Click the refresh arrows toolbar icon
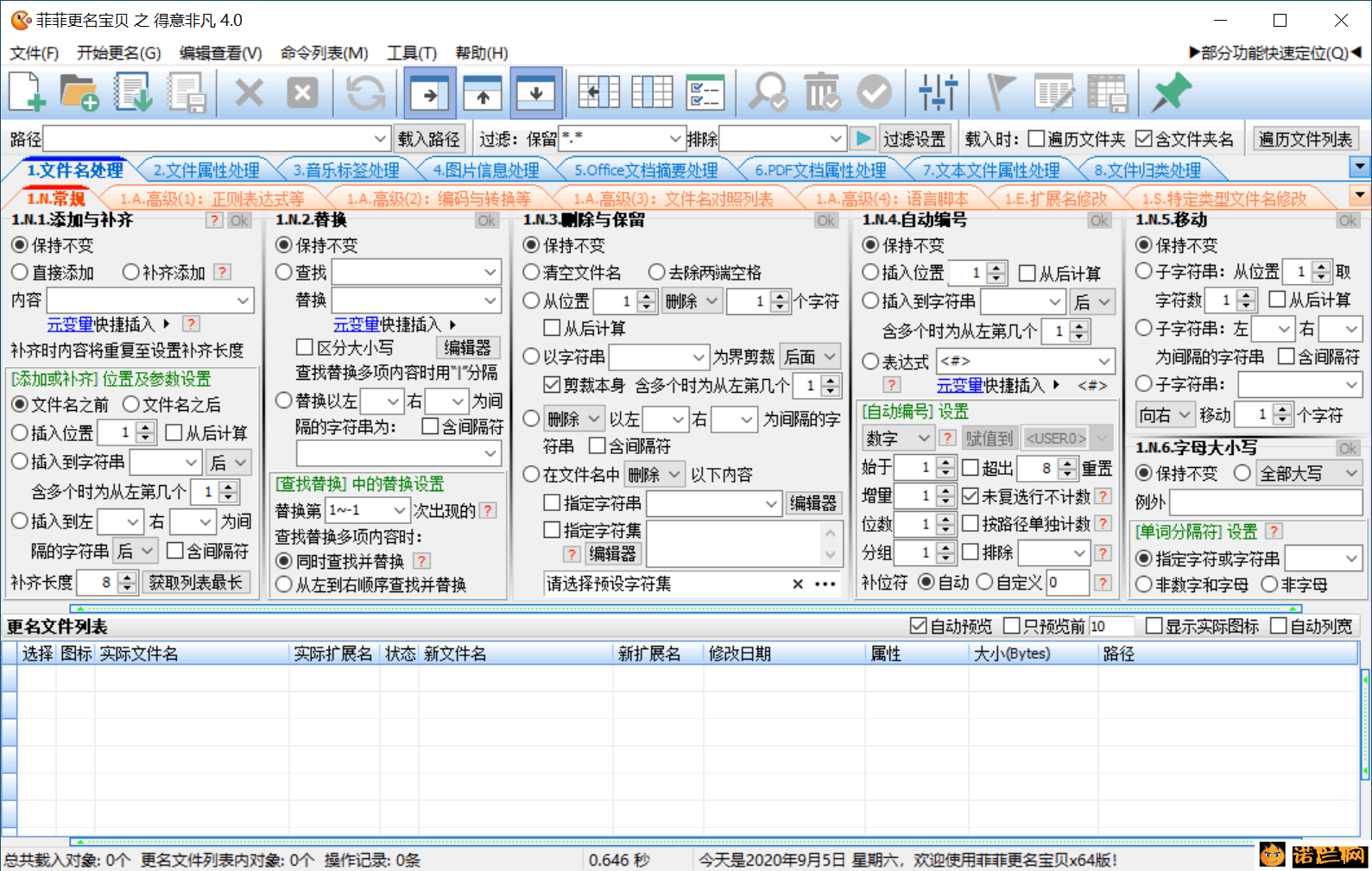This screenshot has width=1372, height=871. pyautogui.click(x=365, y=92)
